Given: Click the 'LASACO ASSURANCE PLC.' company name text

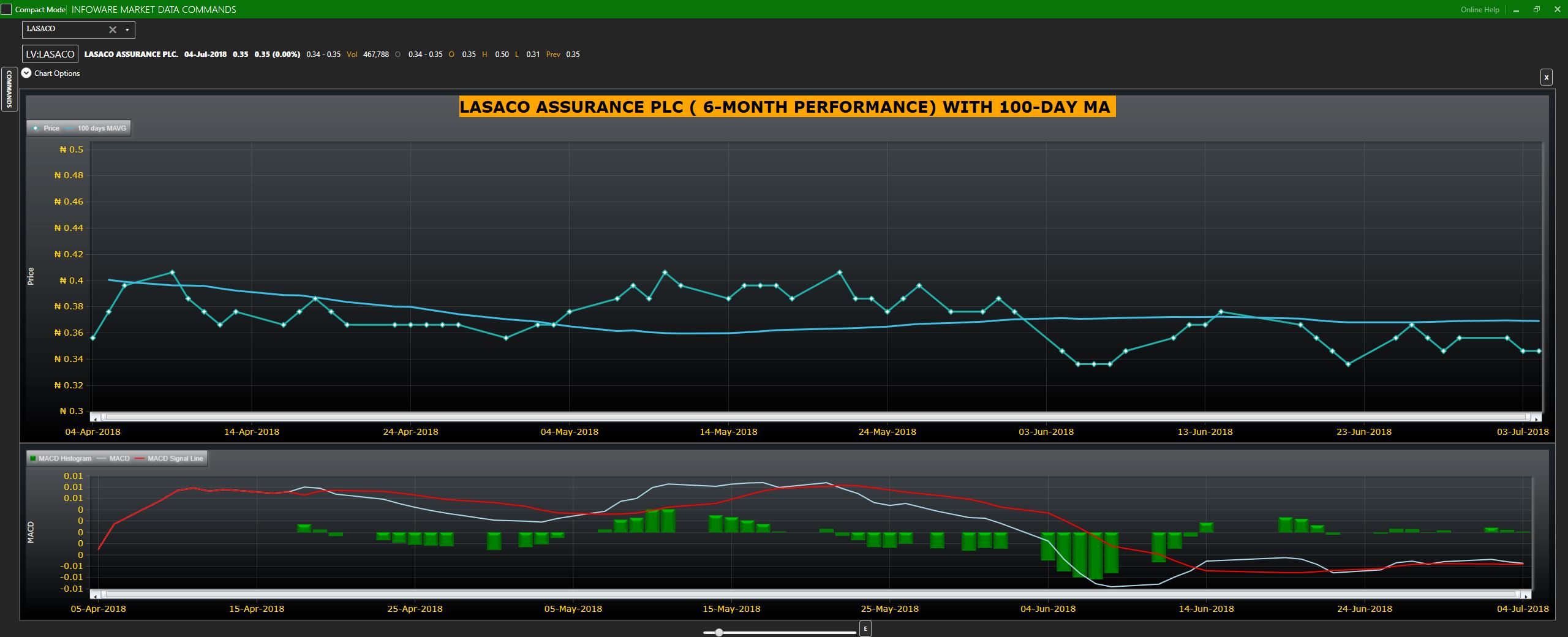Looking at the screenshot, I should click(131, 55).
